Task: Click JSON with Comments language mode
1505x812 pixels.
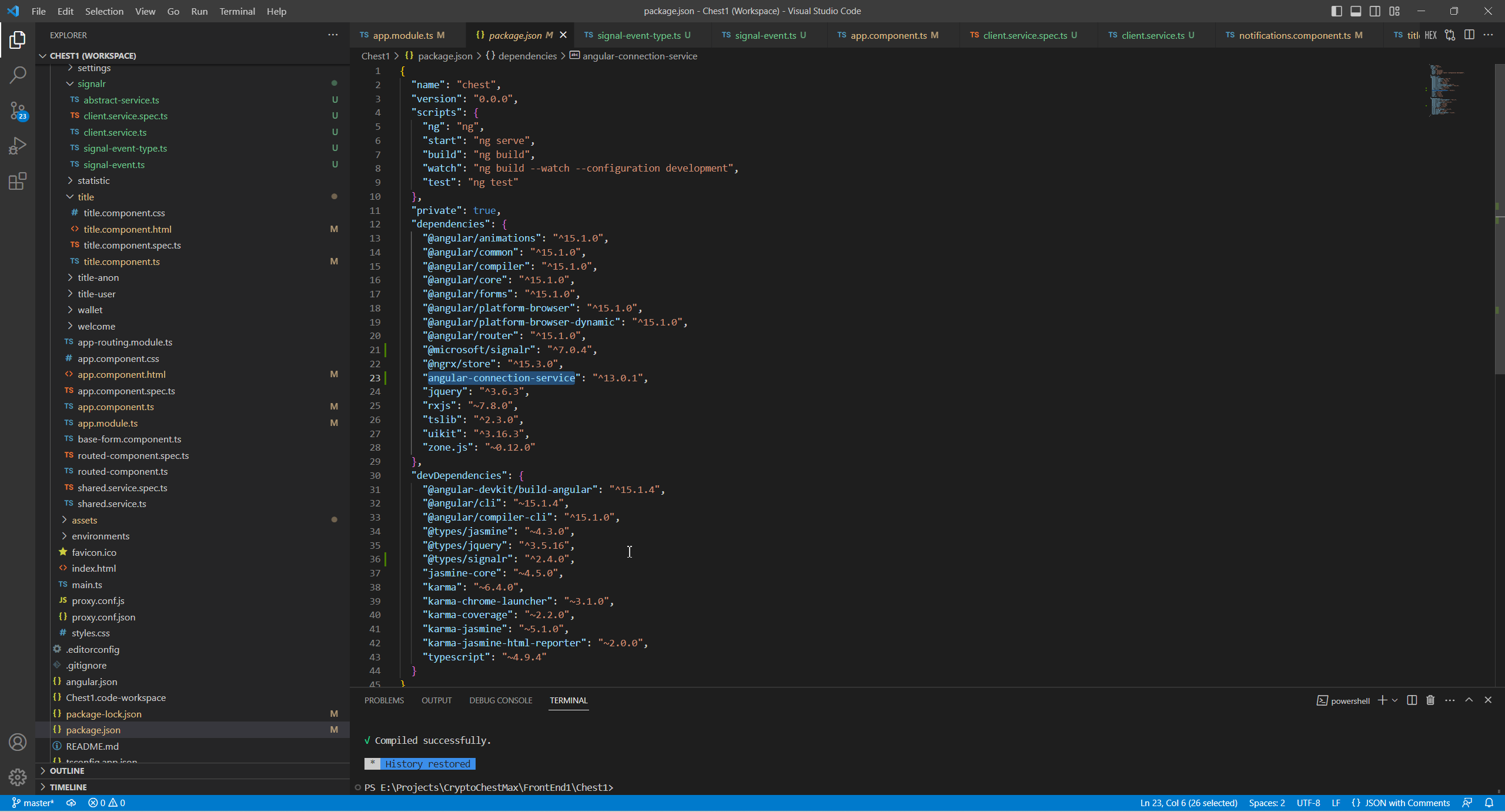Action: (x=1406, y=803)
